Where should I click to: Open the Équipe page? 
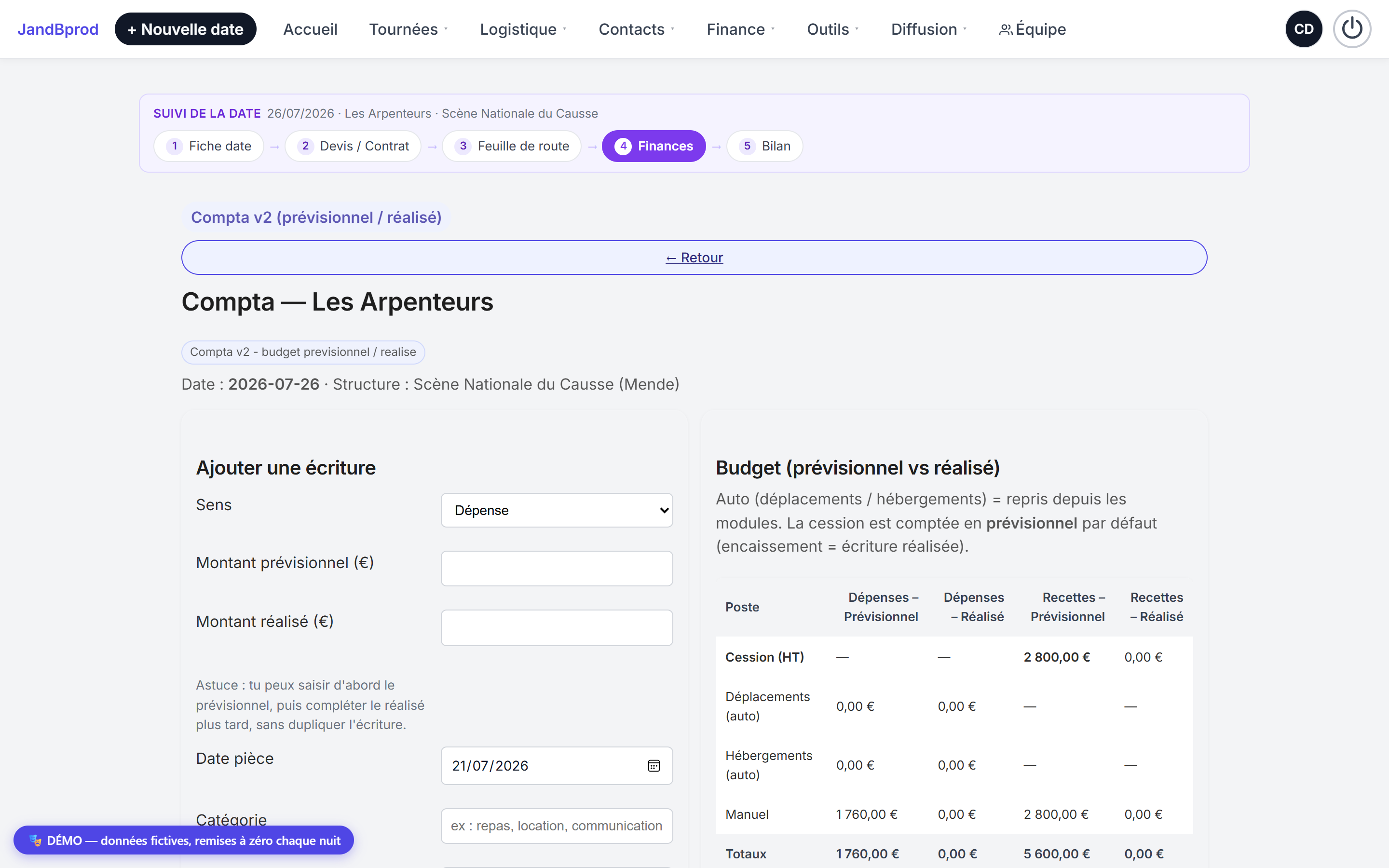(x=1032, y=29)
